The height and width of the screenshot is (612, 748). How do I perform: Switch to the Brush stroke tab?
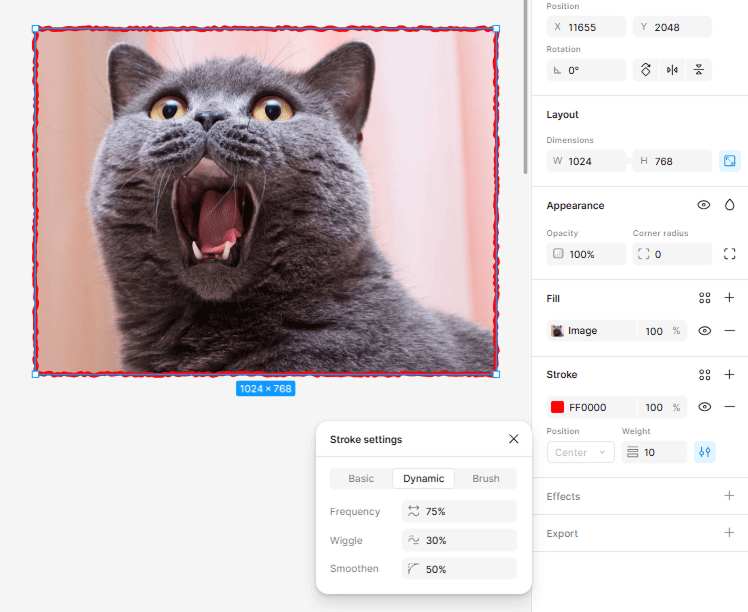tap(486, 478)
